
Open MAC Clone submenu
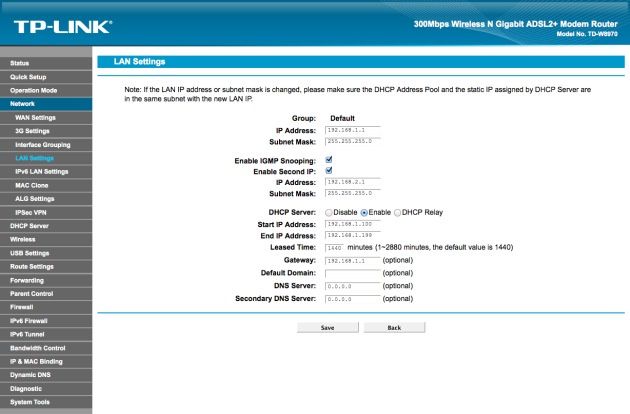(x=46, y=185)
